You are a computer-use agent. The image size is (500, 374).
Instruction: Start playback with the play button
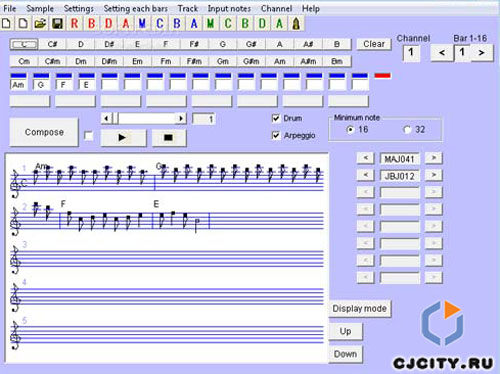tap(123, 137)
